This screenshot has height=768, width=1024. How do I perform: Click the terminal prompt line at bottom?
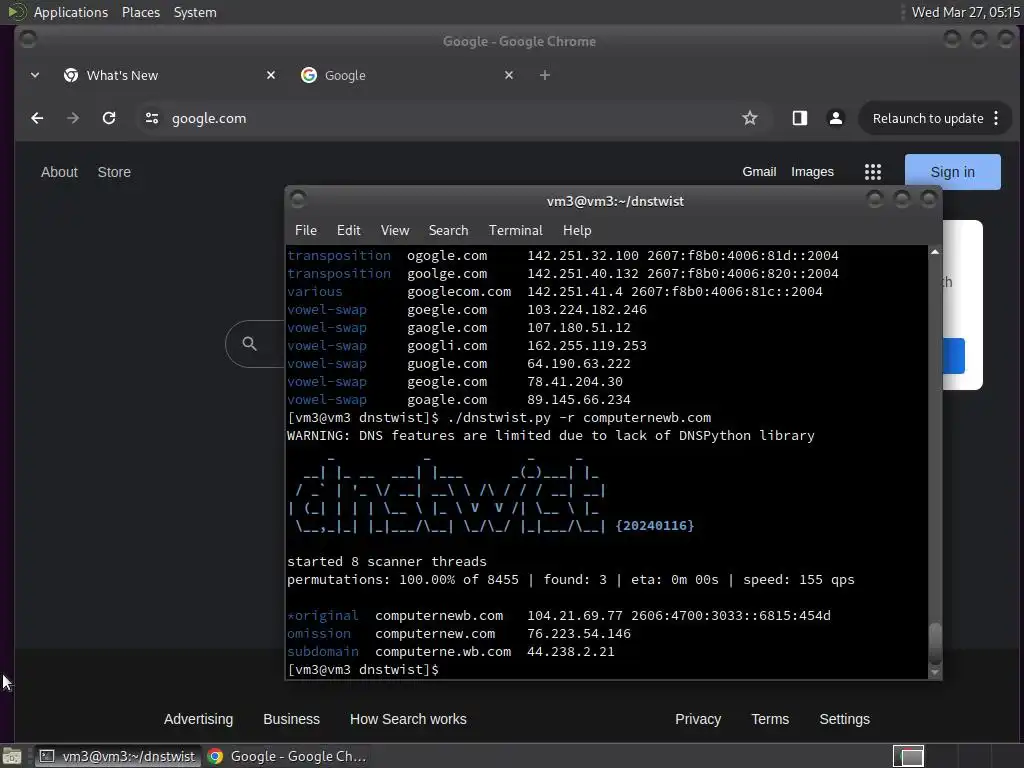[363, 669]
